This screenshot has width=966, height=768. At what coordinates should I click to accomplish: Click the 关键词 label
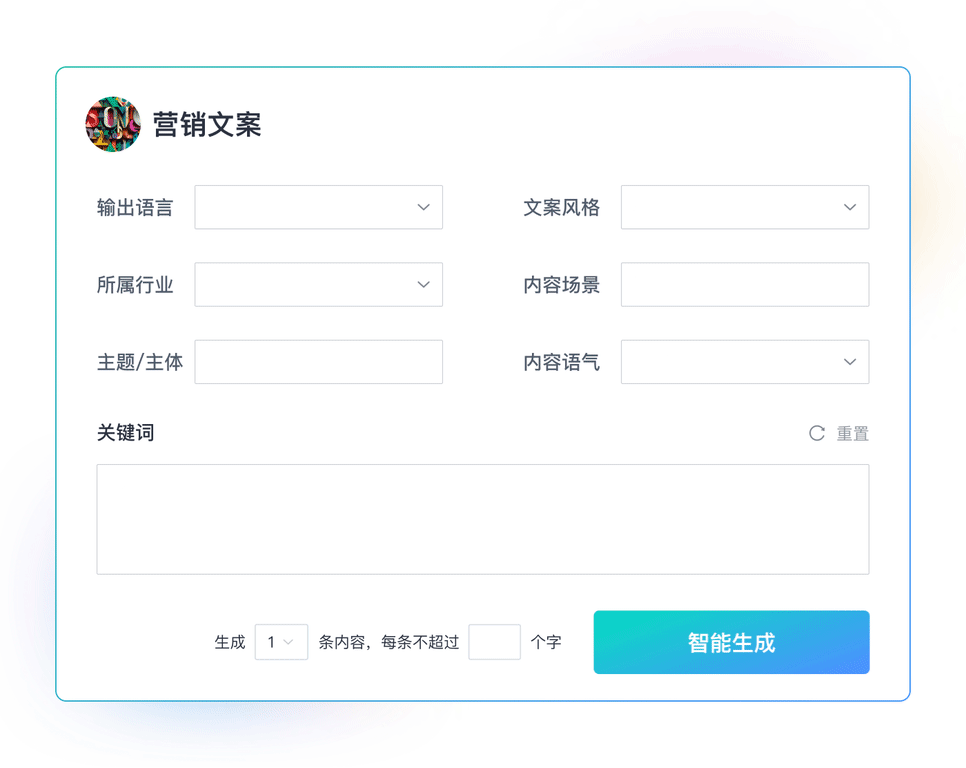pos(126,432)
